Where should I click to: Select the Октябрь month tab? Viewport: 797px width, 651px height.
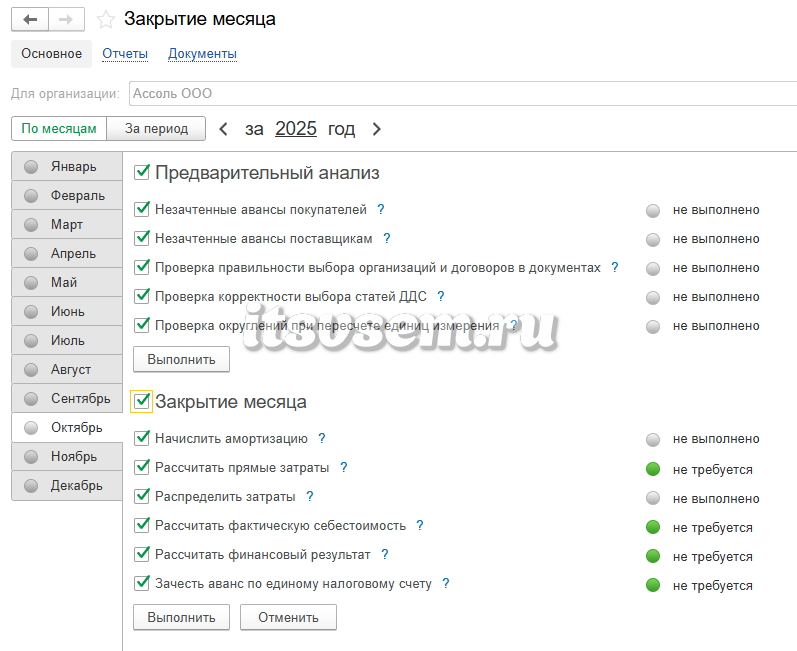67,427
